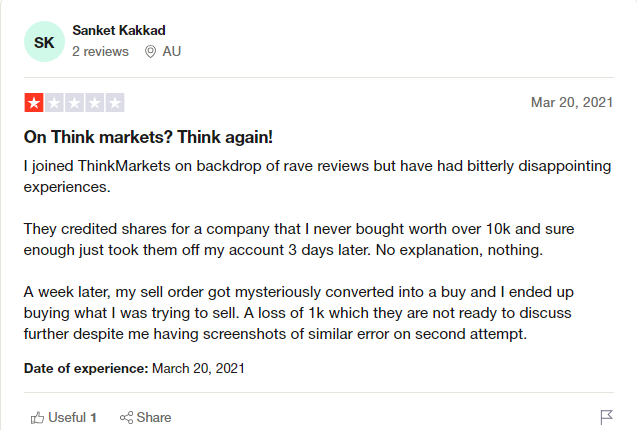Viewport: 637px width, 430px height.
Task: Click the 2 reviews count
Action: pos(100,52)
